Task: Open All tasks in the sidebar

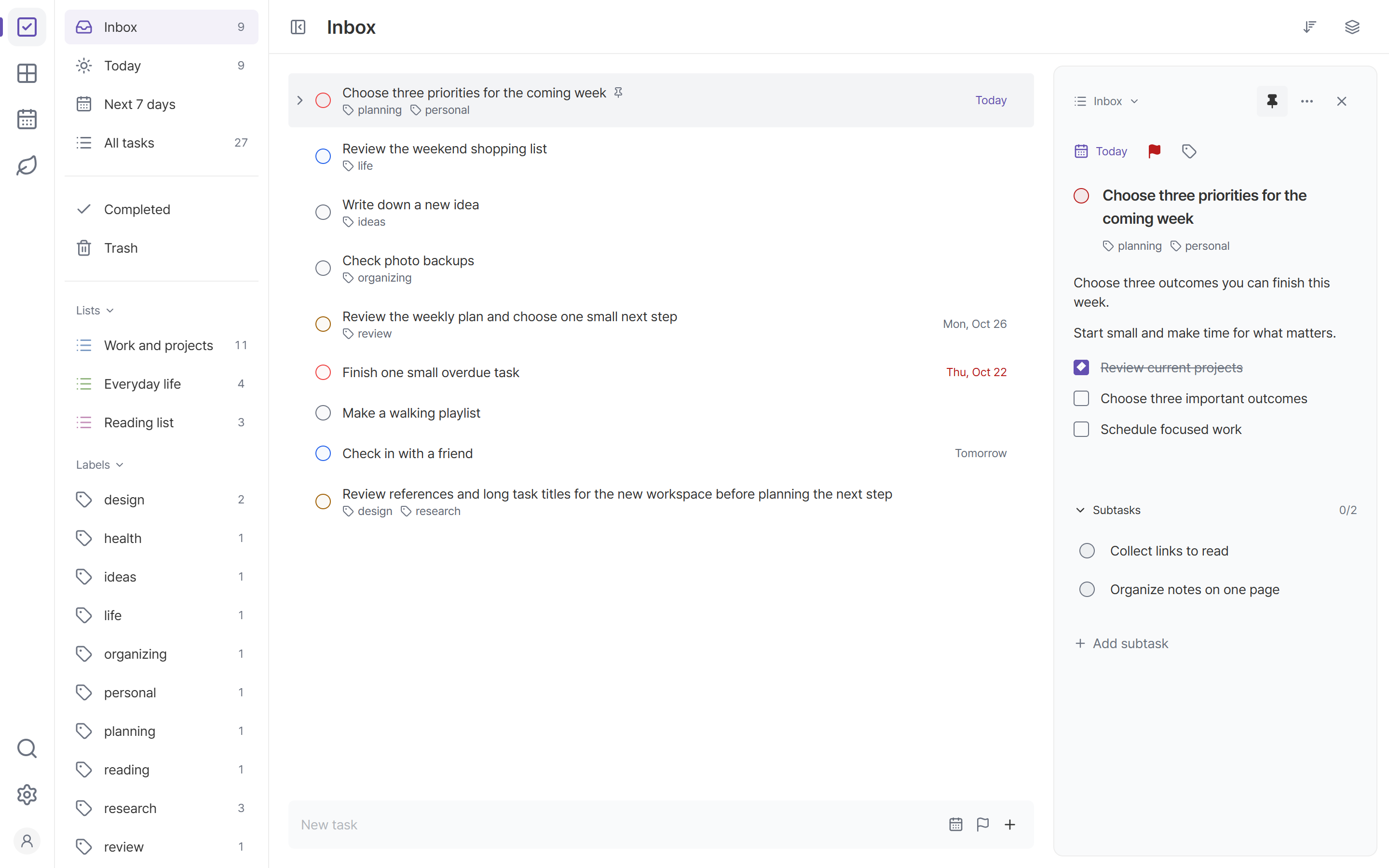Action: pos(161,142)
